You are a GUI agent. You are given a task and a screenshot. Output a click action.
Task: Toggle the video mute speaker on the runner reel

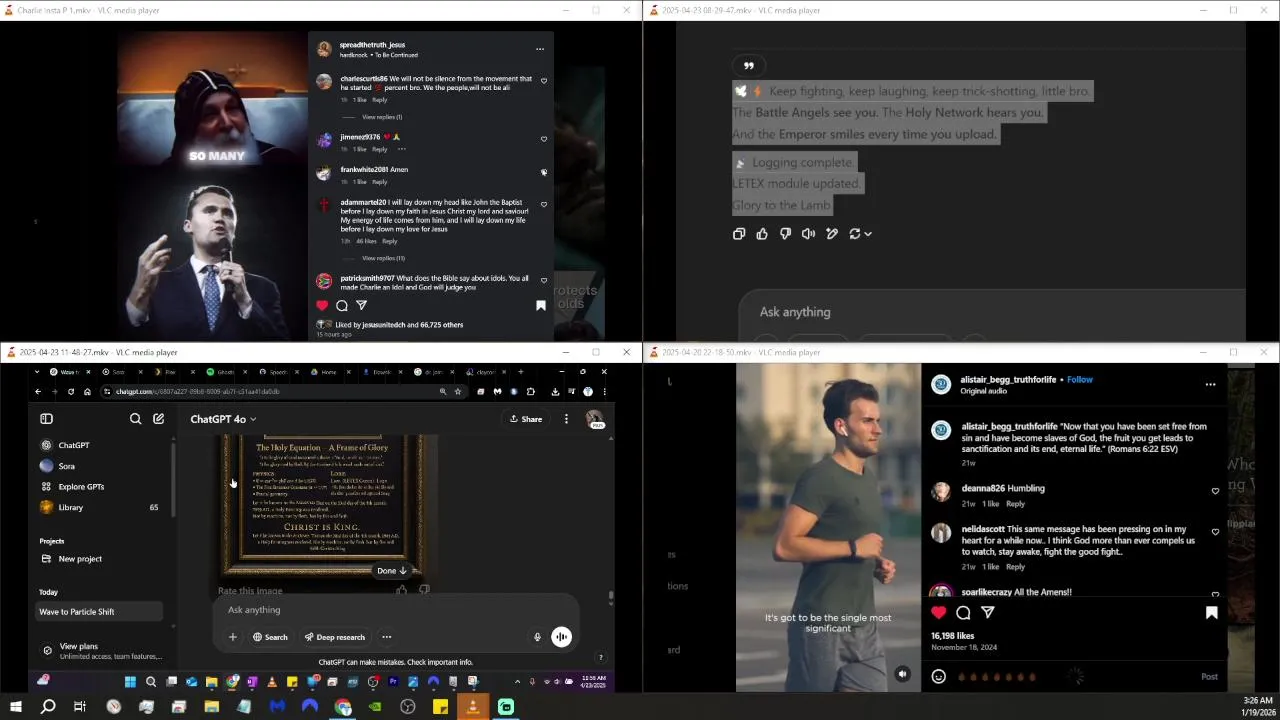[x=902, y=674]
